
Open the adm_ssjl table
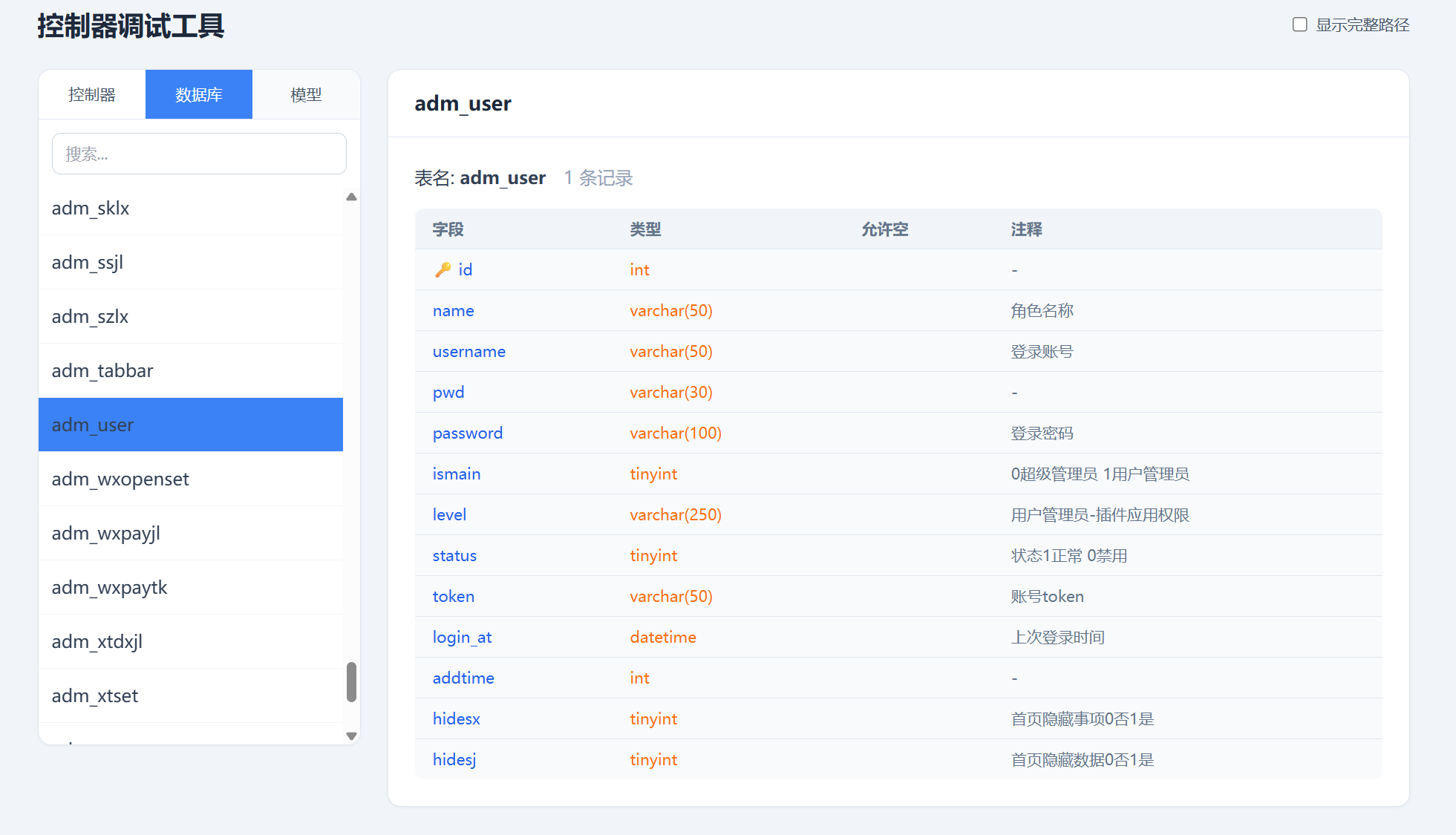pyautogui.click(x=88, y=263)
